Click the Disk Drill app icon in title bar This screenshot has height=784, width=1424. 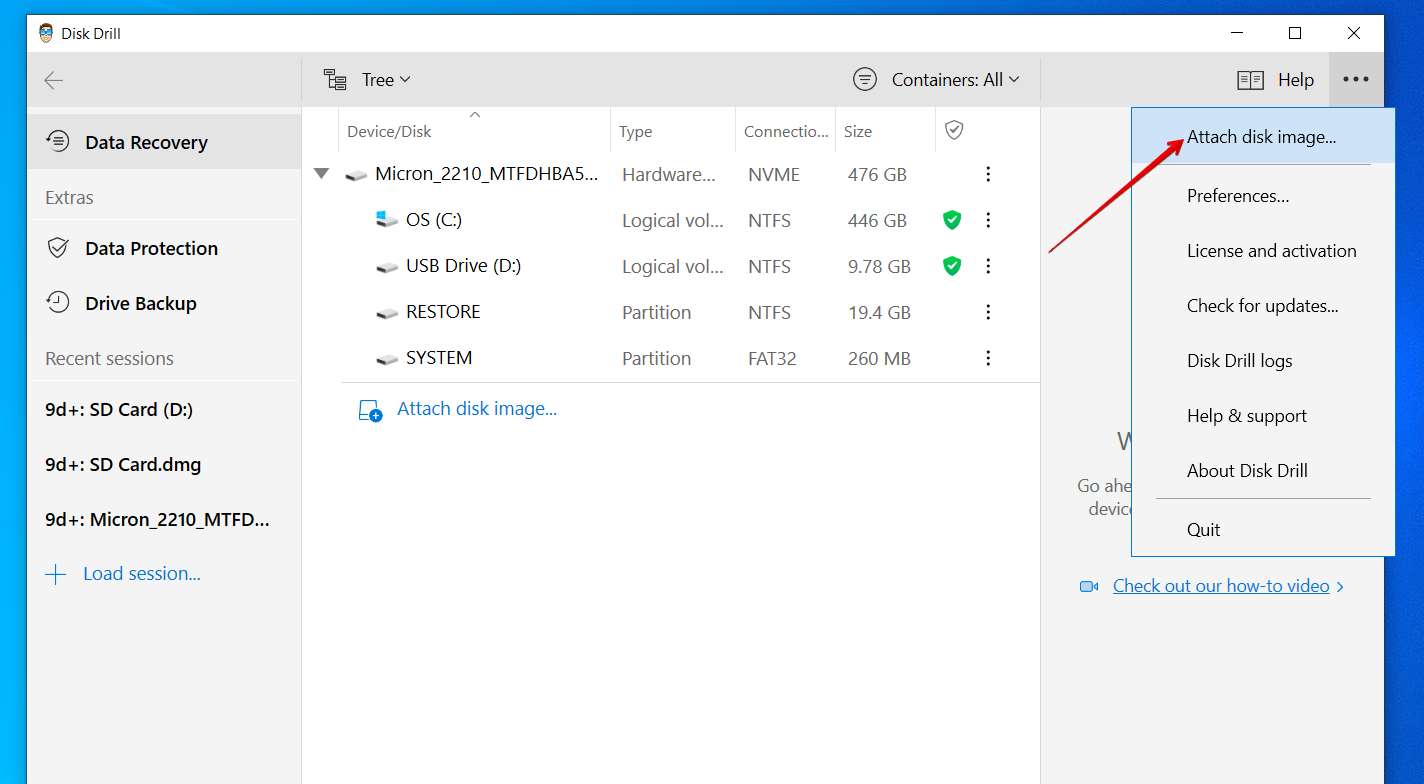[46, 33]
